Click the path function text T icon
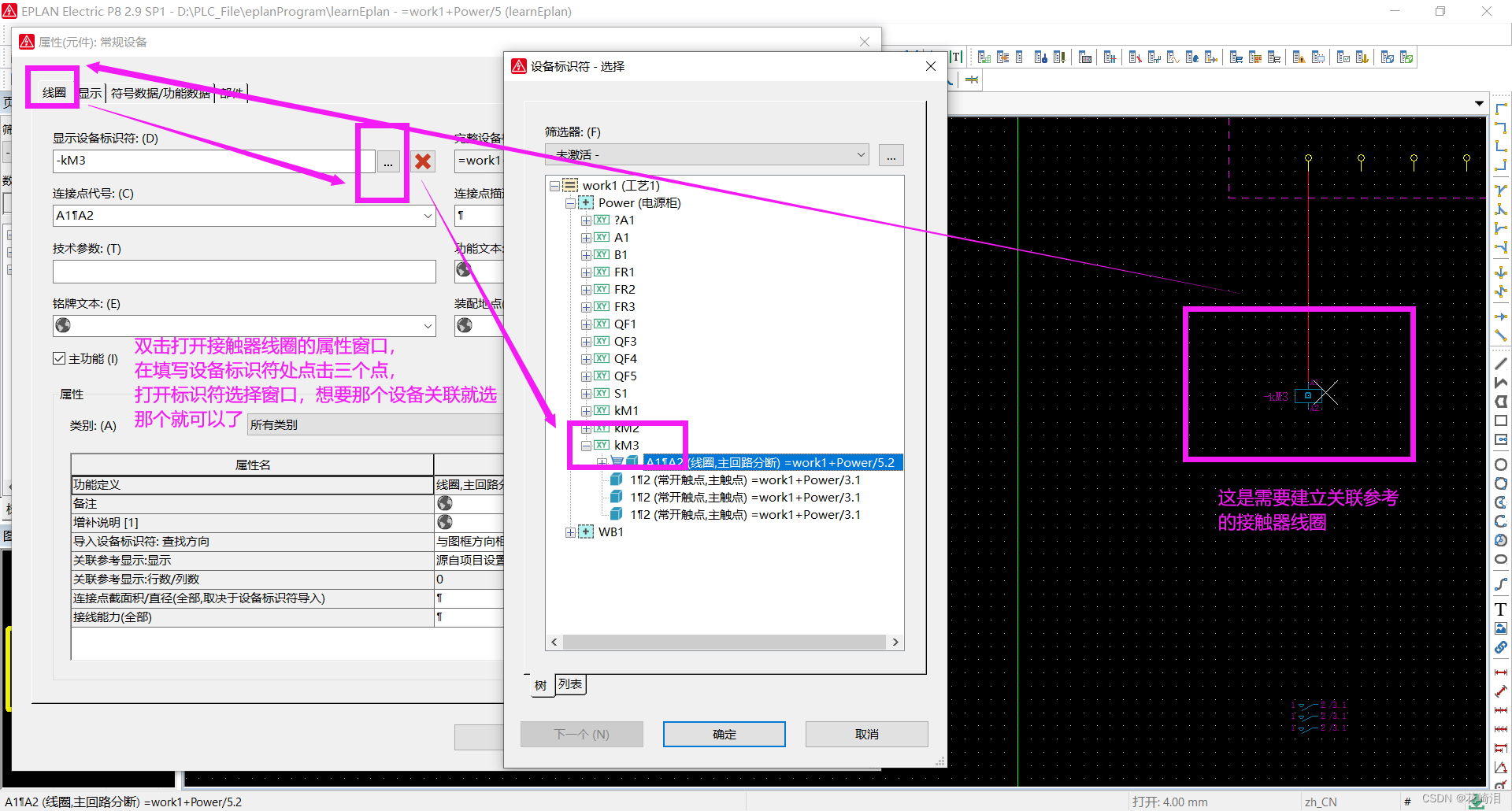The width and height of the screenshot is (1512, 811). pos(956,57)
